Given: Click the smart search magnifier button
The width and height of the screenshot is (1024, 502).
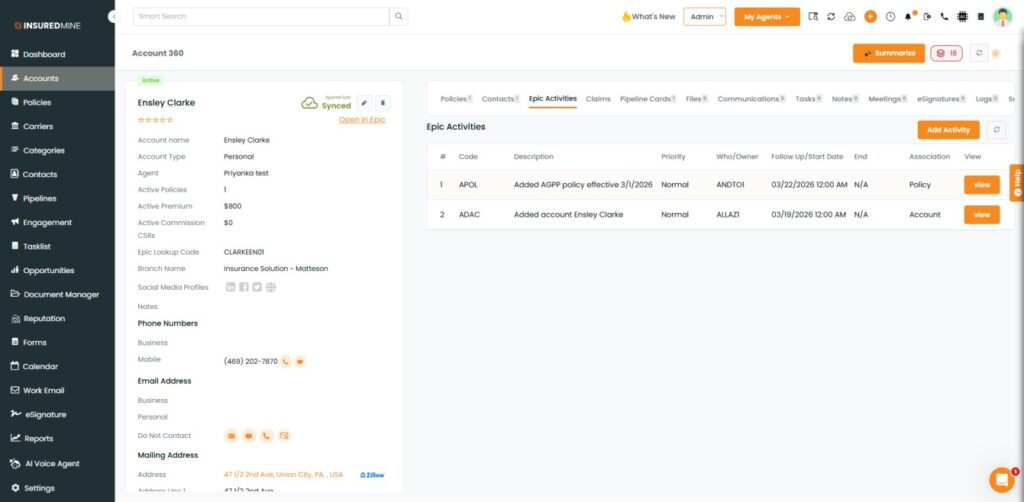Looking at the screenshot, I should point(398,17).
